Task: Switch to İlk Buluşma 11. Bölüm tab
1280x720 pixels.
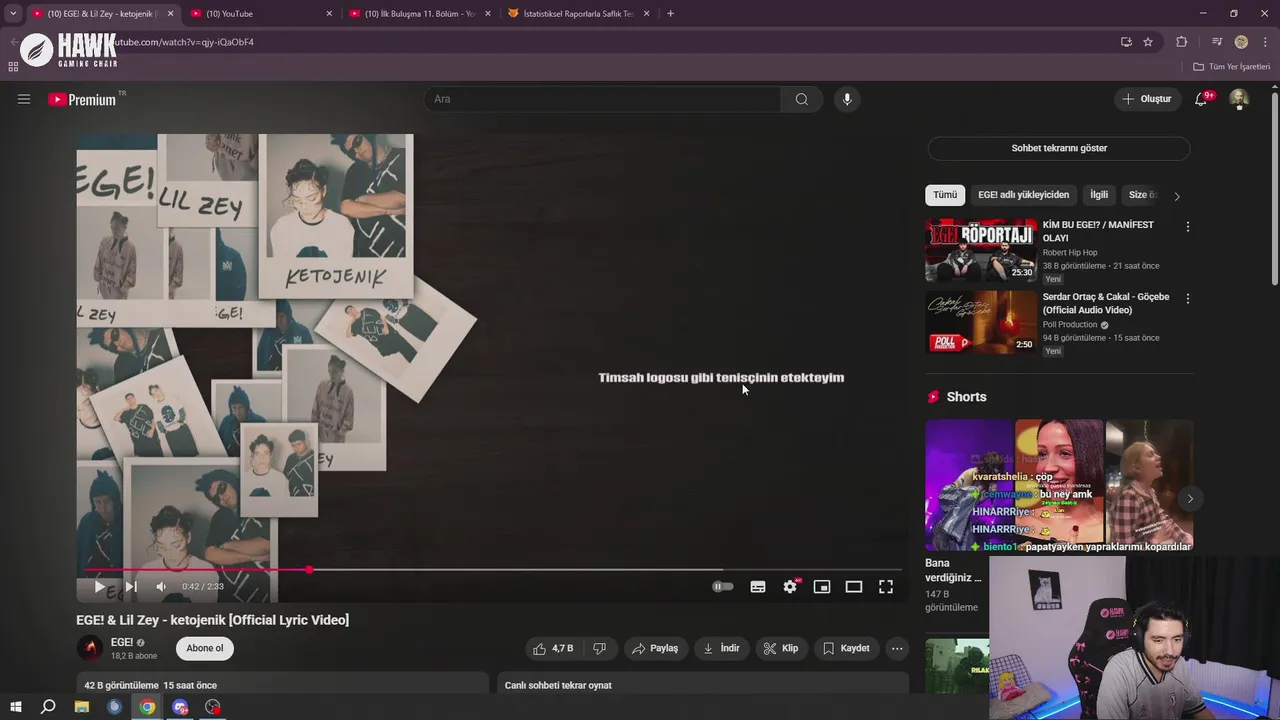Action: (x=420, y=14)
